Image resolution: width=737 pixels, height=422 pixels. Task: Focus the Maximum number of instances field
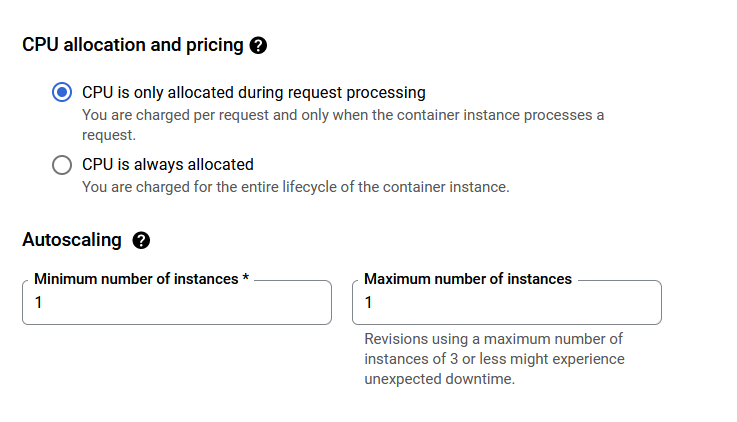507,302
